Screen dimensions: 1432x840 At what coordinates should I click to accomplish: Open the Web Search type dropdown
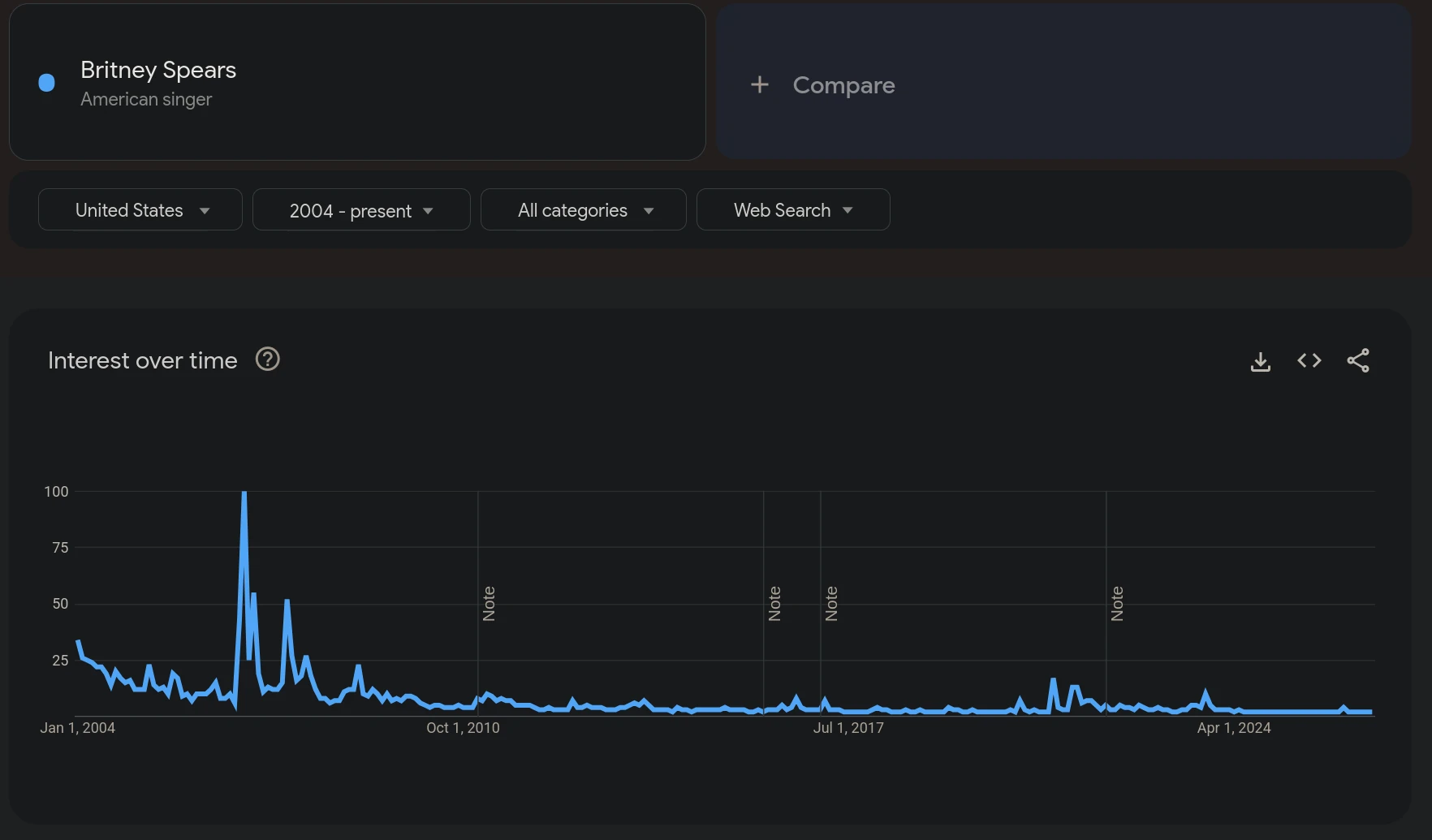click(793, 210)
